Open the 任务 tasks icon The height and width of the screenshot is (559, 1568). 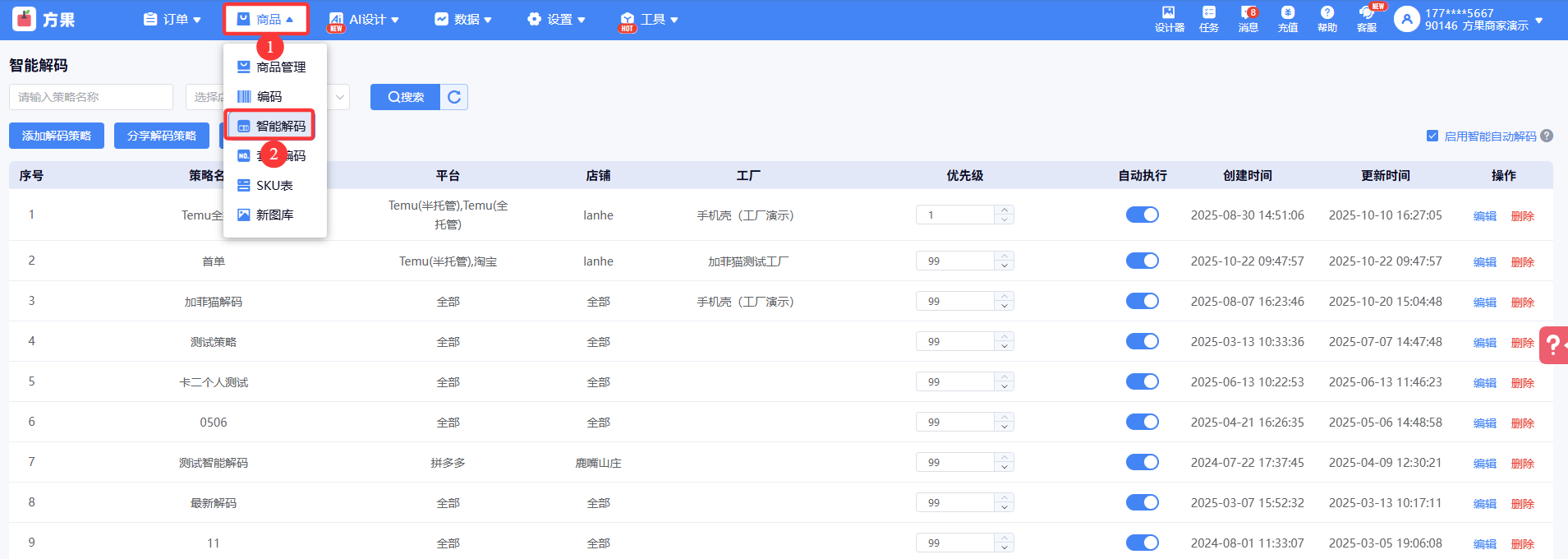[x=1208, y=18]
